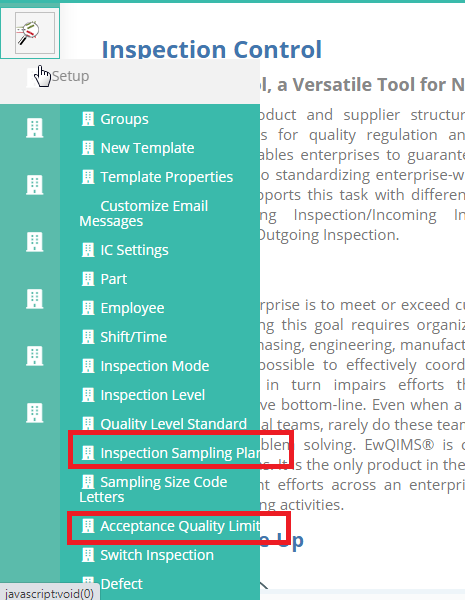Select Sampling Size Code Letters
Image resolution: width=465 pixels, height=600 pixels.
tap(153, 489)
